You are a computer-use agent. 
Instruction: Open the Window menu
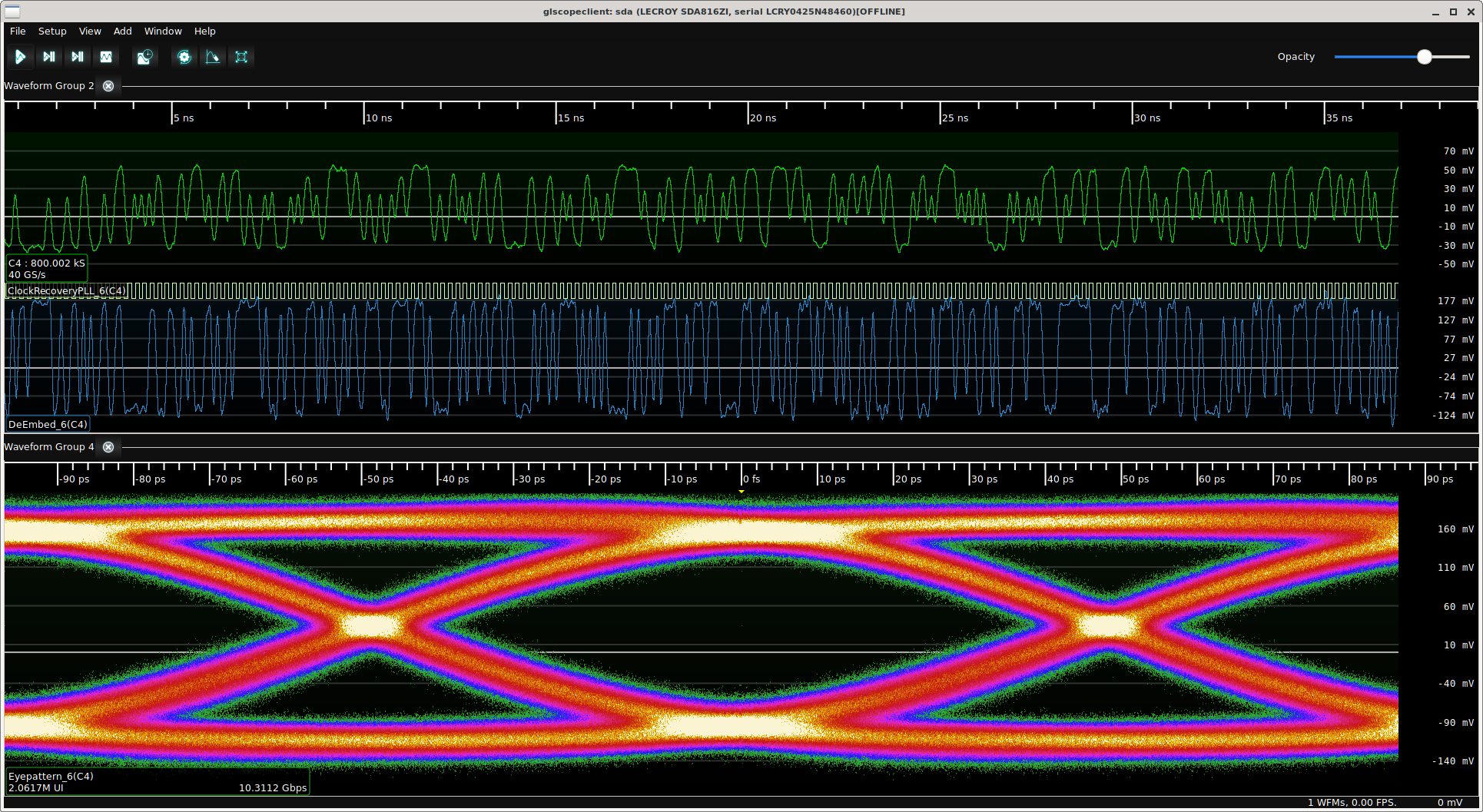(163, 31)
